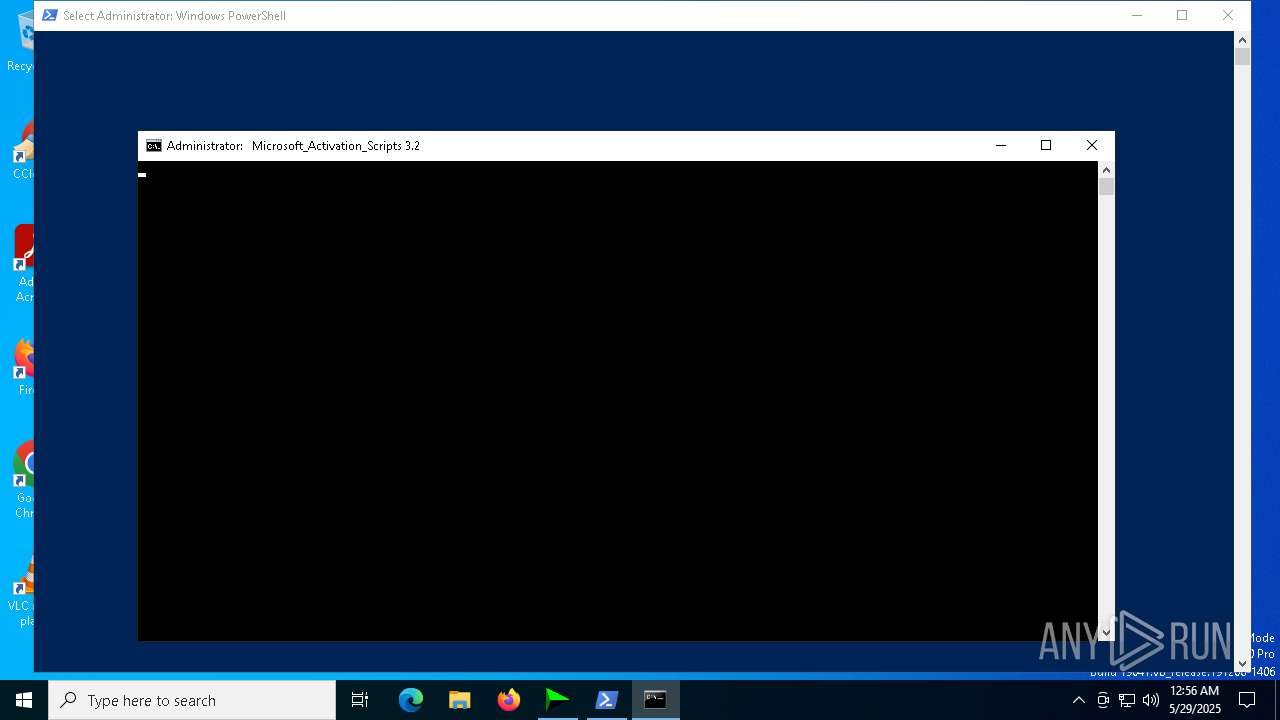Click the safely remove hardware tray icon
This screenshot has width=1280, height=720.
point(1103,700)
